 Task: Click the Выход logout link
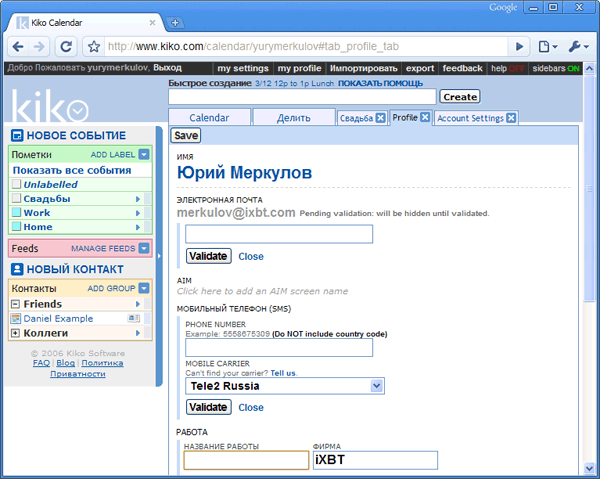[167, 68]
